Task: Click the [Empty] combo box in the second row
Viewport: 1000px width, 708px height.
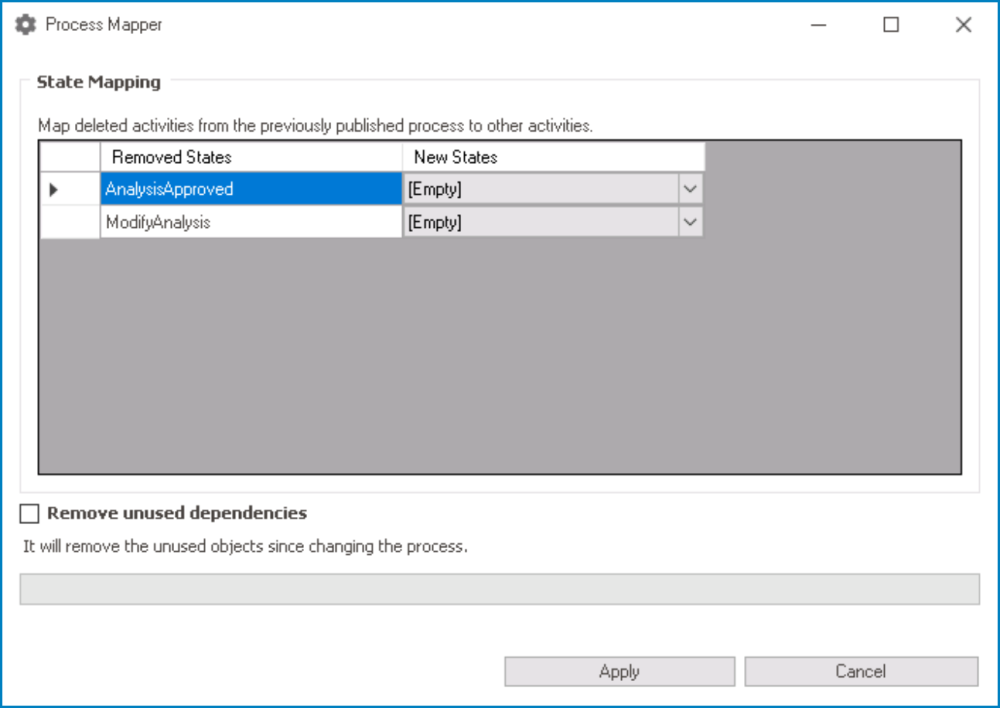Action: point(540,222)
